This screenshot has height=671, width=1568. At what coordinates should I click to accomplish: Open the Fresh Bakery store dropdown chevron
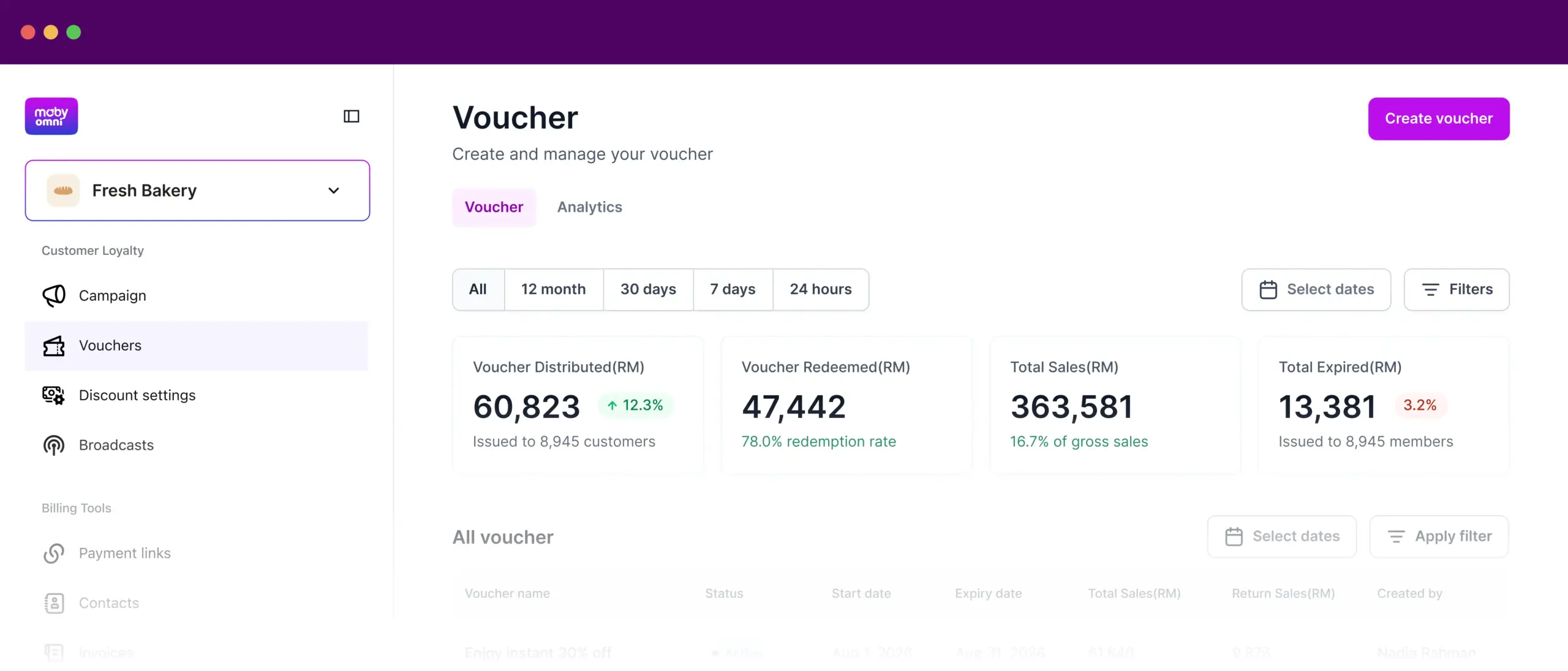[334, 191]
